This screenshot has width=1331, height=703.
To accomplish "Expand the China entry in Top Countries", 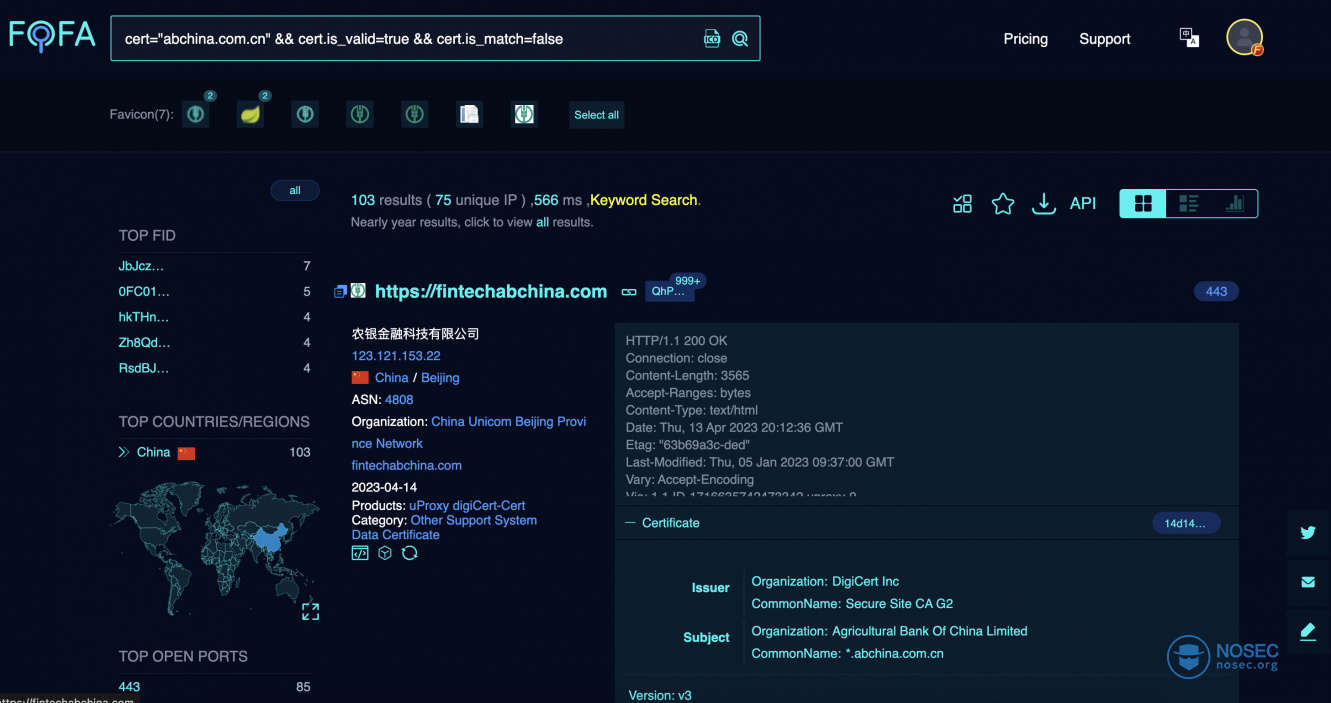I will (x=124, y=452).
